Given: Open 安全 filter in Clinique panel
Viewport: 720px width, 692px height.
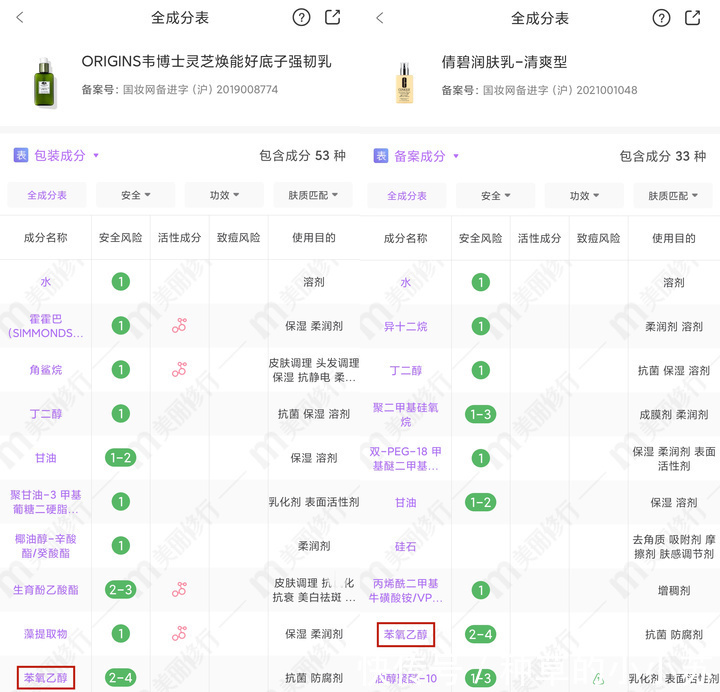Looking at the screenshot, I should (x=495, y=196).
